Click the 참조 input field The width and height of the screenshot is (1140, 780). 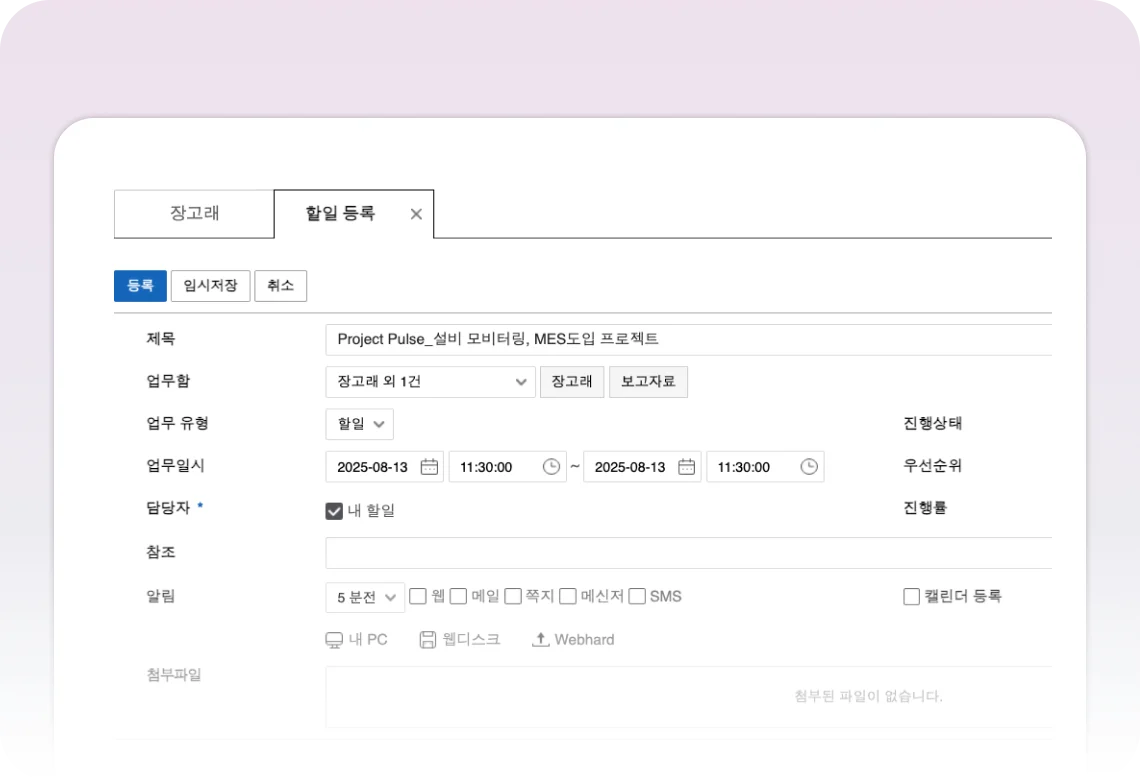pos(688,553)
